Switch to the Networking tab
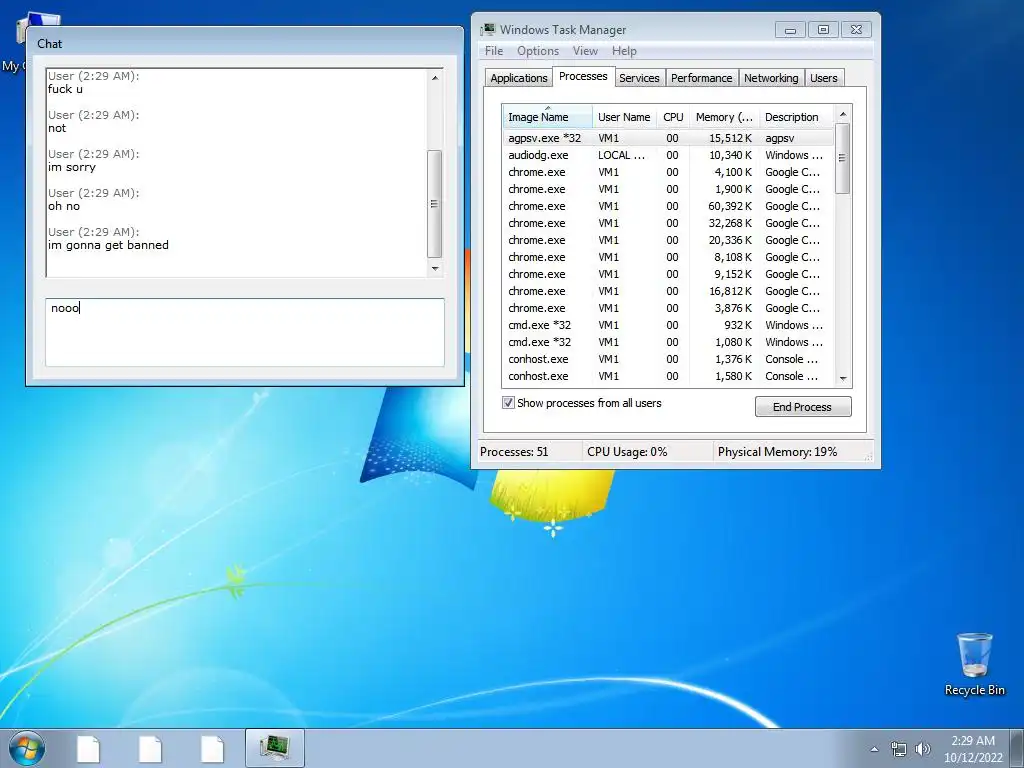 point(771,78)
